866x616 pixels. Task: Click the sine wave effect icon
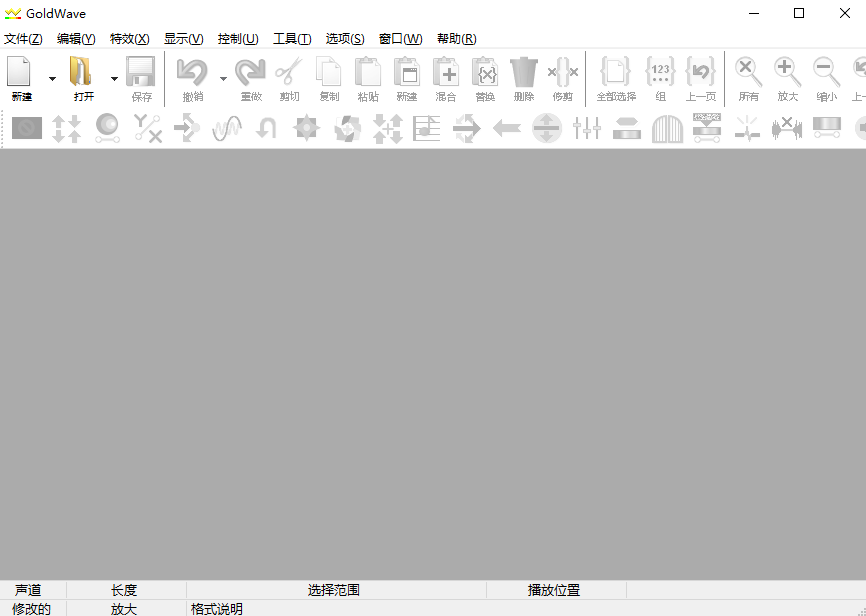[x=227, y=128]
